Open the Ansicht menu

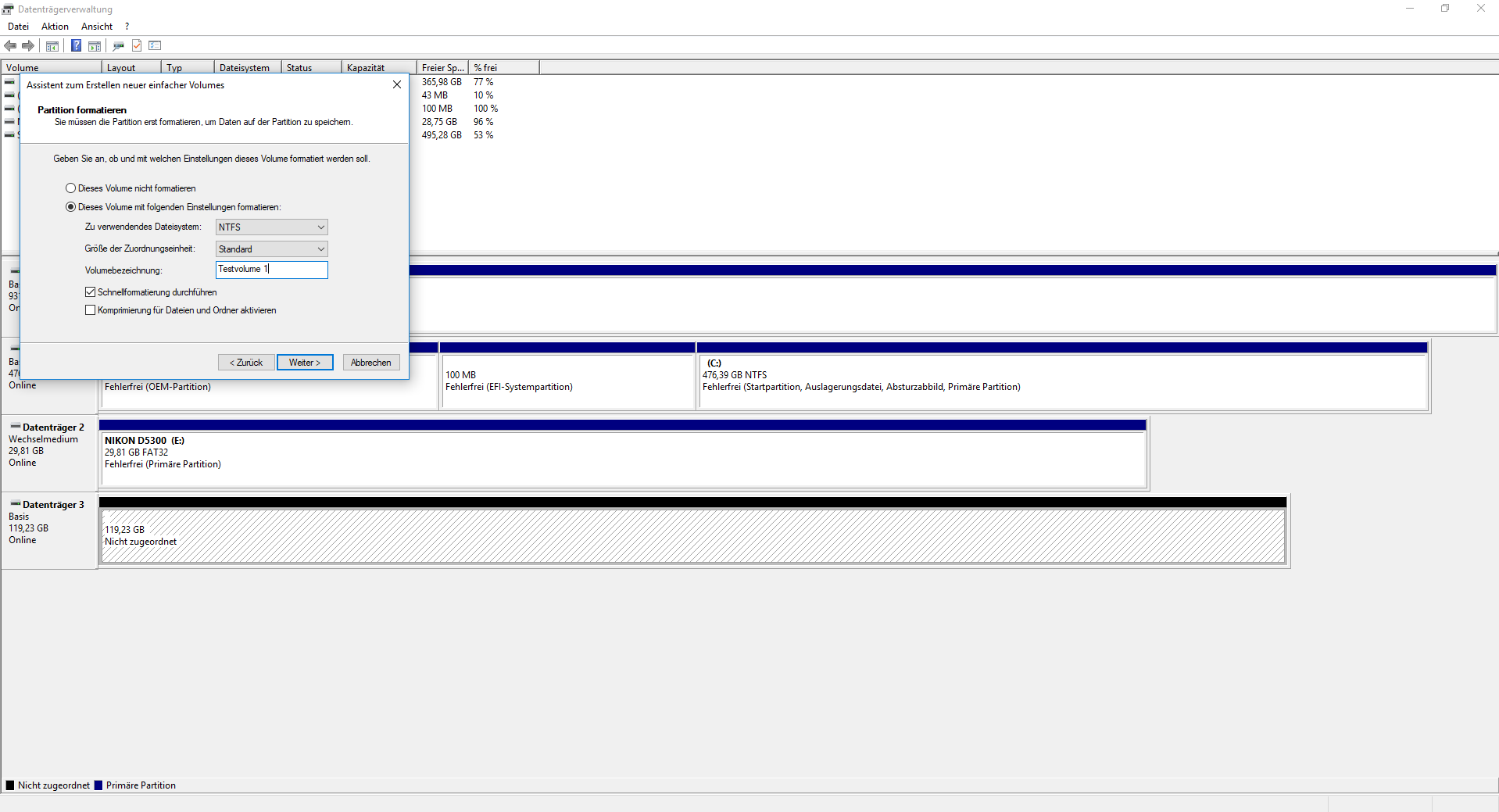97,27
